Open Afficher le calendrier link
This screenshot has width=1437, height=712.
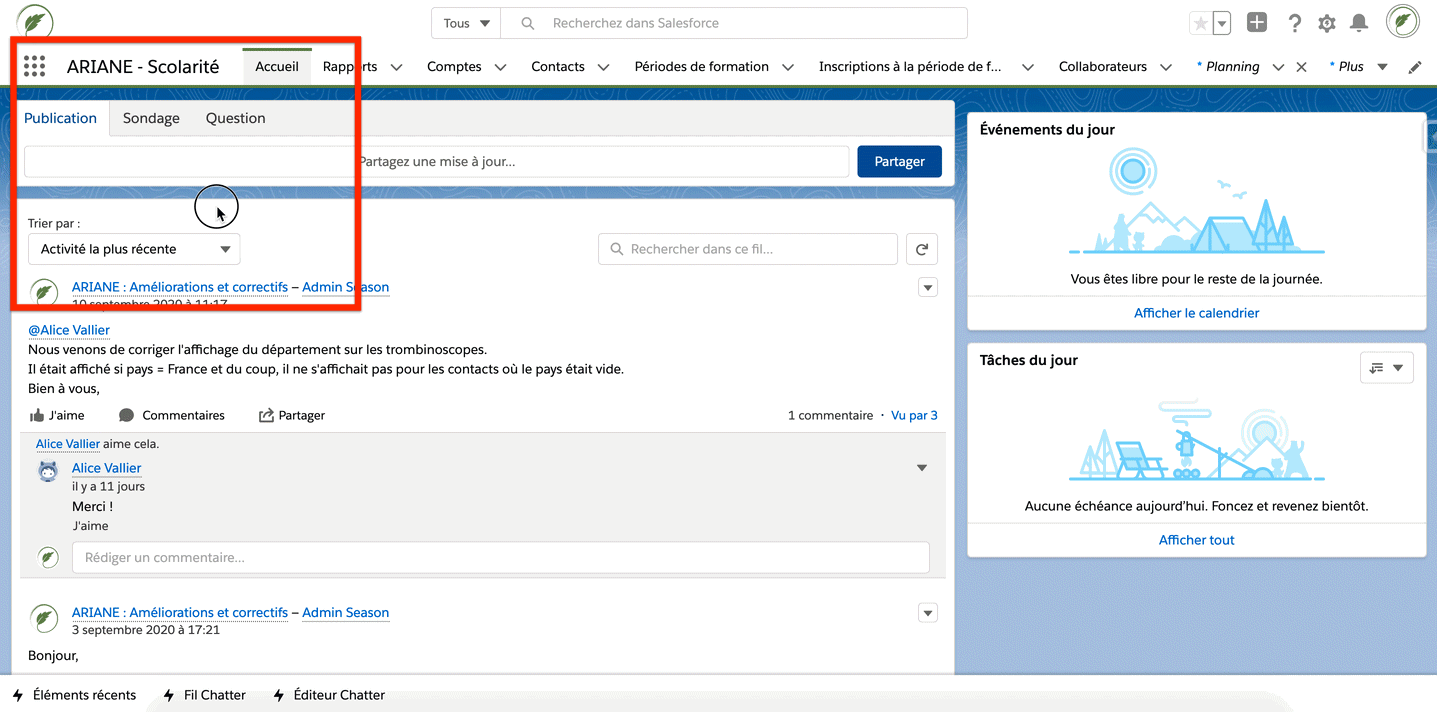pos(1196,312)
